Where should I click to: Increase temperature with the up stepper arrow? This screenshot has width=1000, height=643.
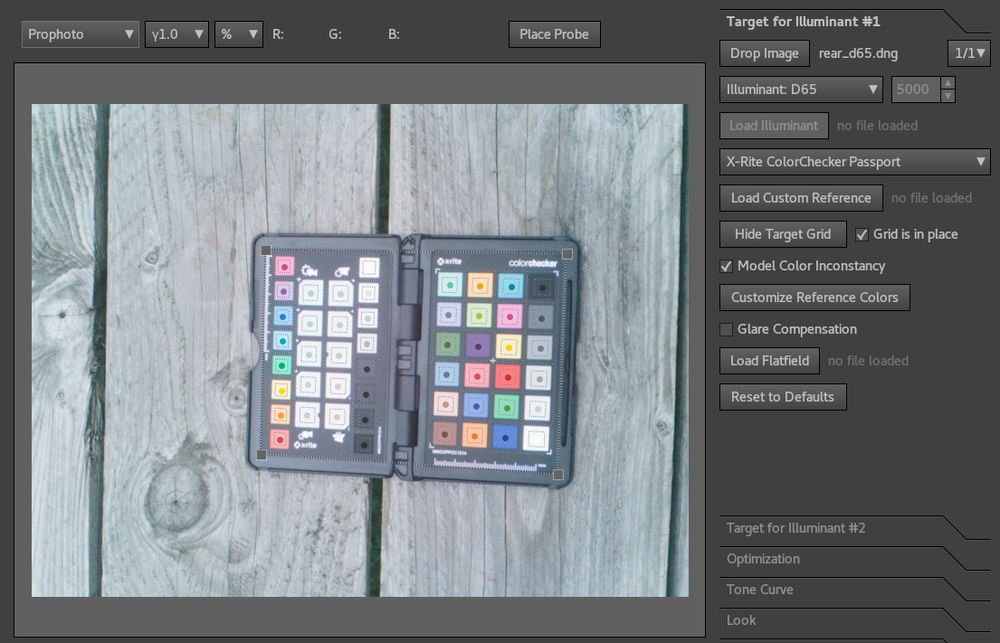pos(948,83)
